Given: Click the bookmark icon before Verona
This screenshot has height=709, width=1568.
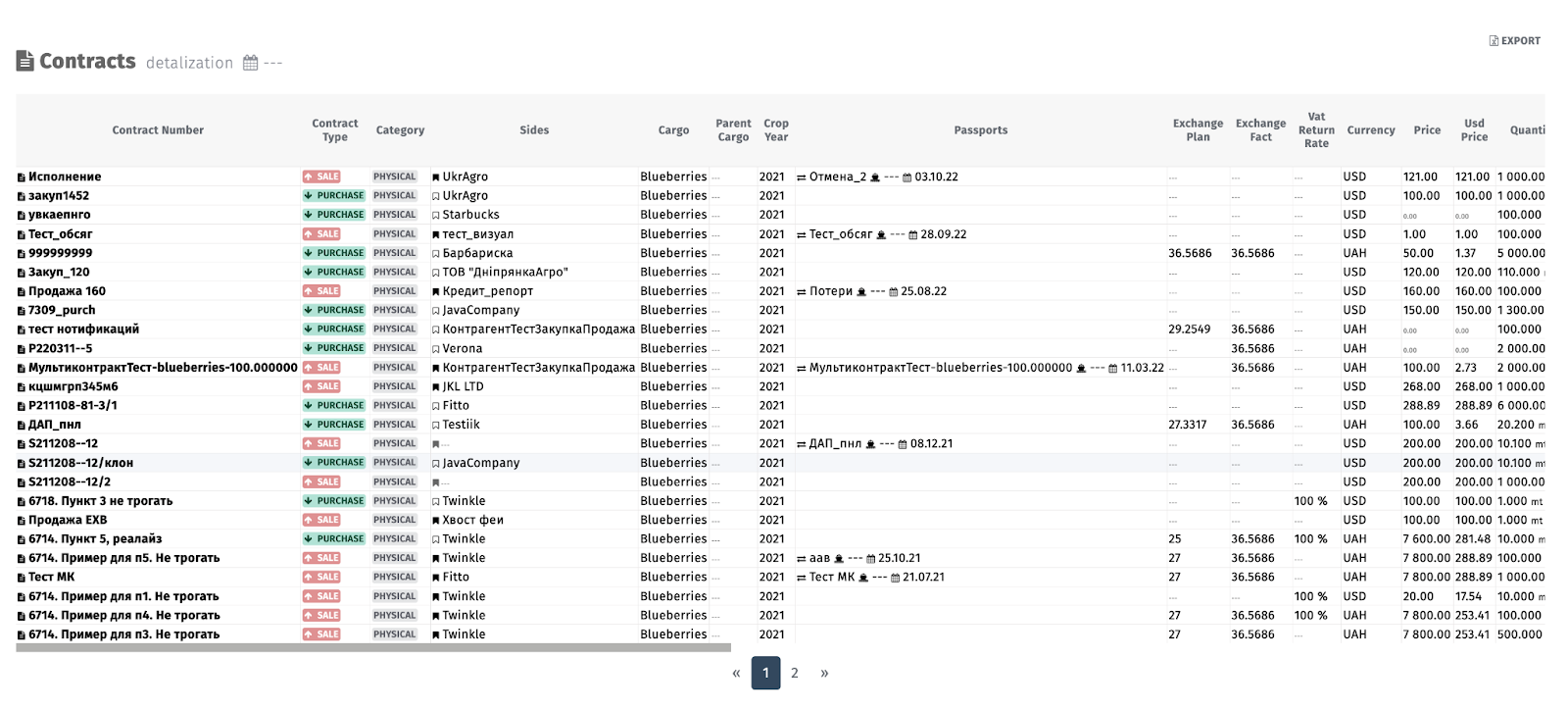Looking at the screenshot, I should [x=436, y=349].
